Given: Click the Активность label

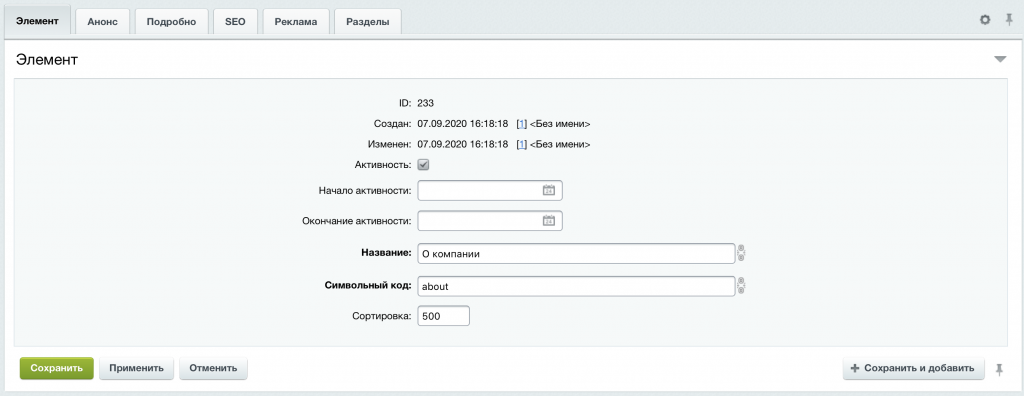Looking at the screenshot, I should (x=382, y=165).
